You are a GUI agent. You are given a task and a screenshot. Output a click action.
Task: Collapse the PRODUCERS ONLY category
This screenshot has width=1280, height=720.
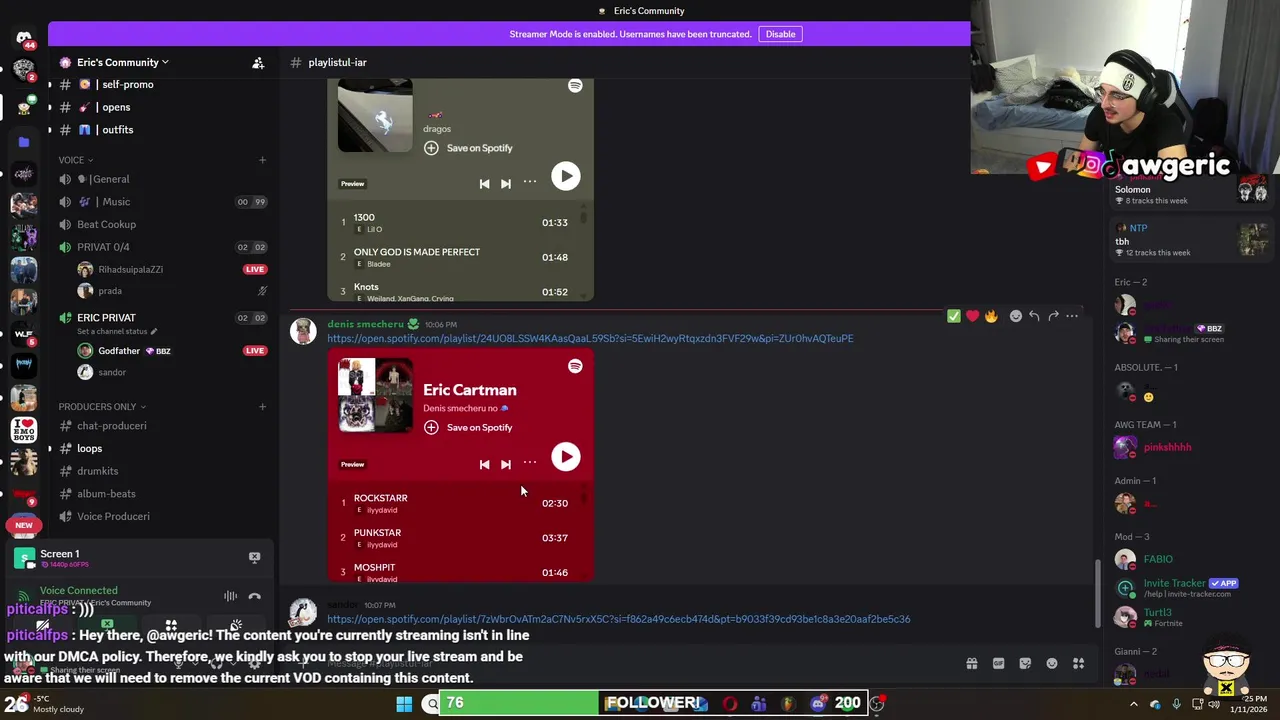coord(102,407)
